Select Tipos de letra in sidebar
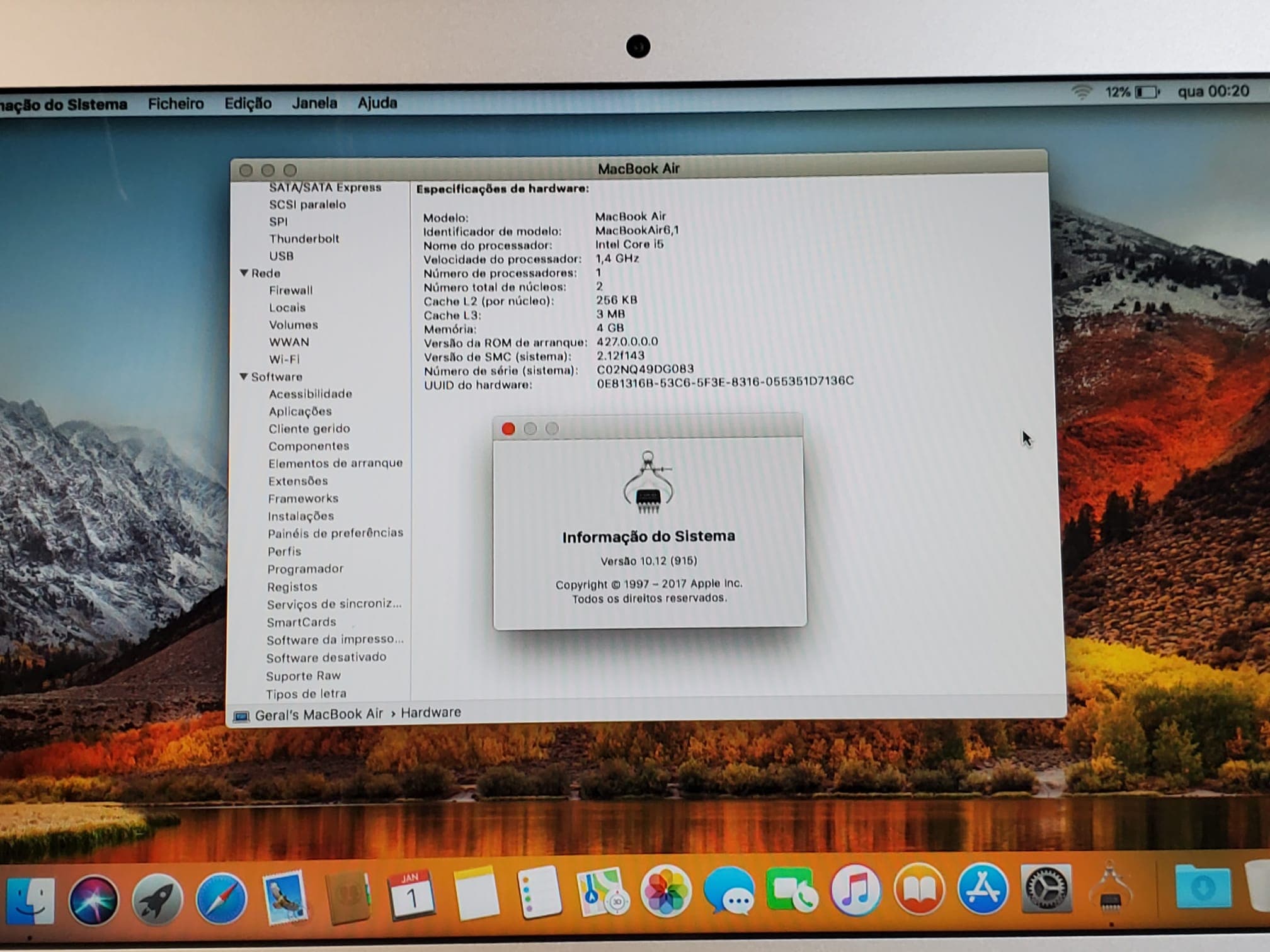 (x=306, y=694)
